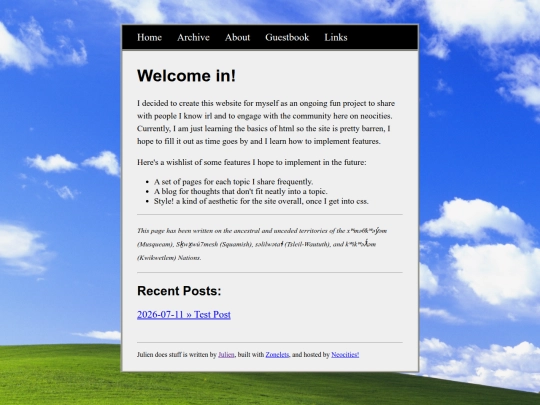
Task: Go to the Archive page
Action: pos(193,37)
